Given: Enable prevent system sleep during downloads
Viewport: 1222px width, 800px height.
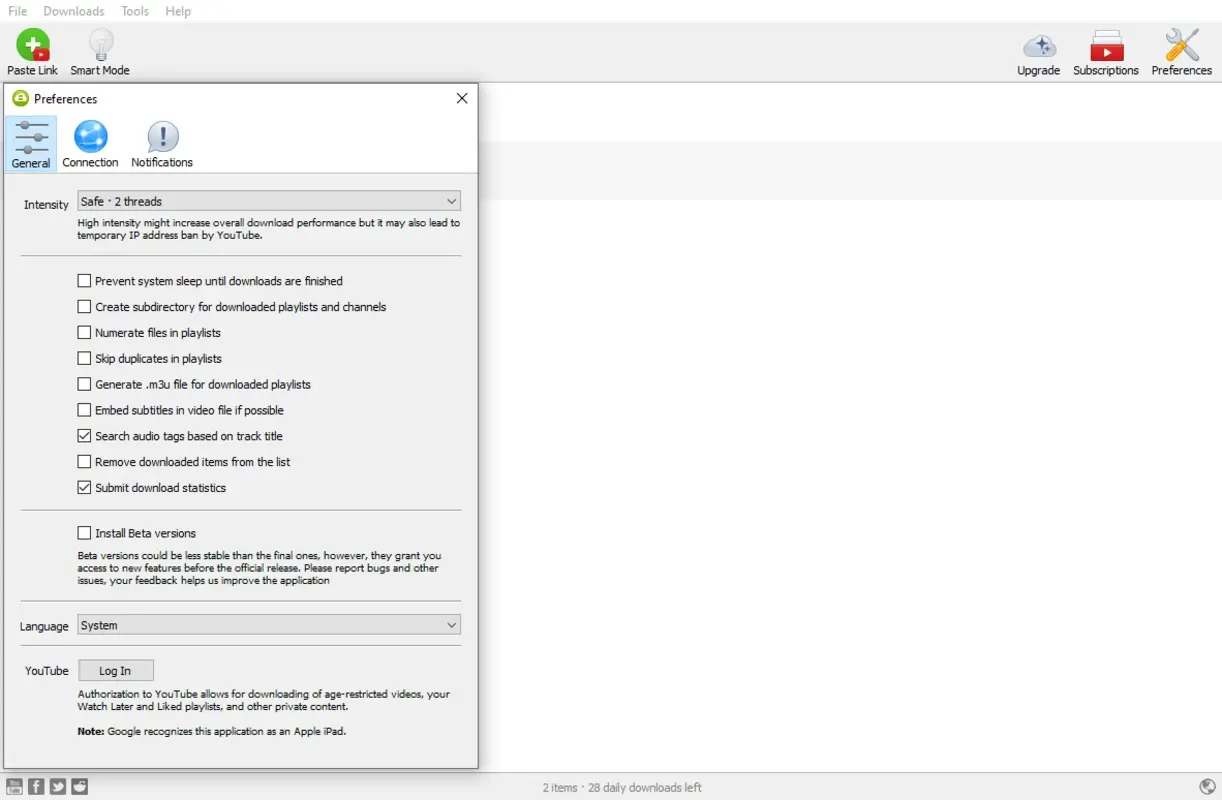Looking at the screenshot, I should point(84,281).
